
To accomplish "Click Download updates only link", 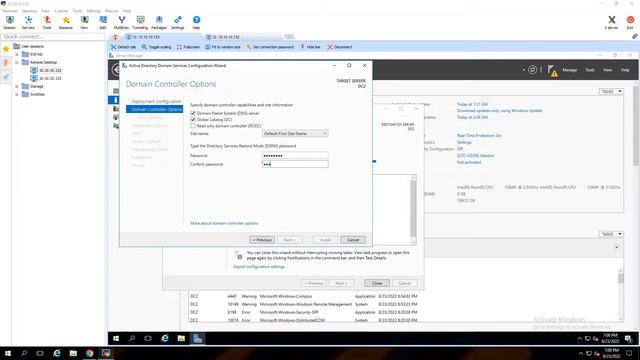I will 499,111.
